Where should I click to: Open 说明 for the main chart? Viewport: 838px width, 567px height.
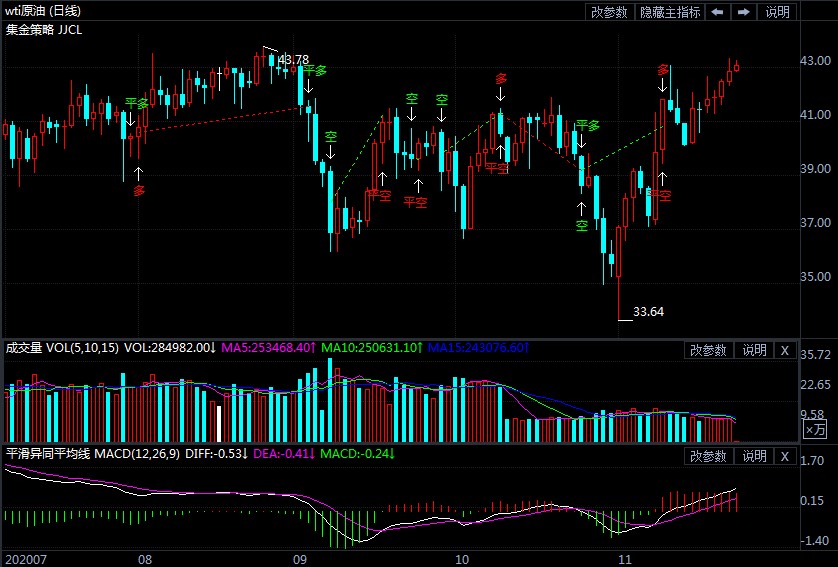tap(777, 12)
